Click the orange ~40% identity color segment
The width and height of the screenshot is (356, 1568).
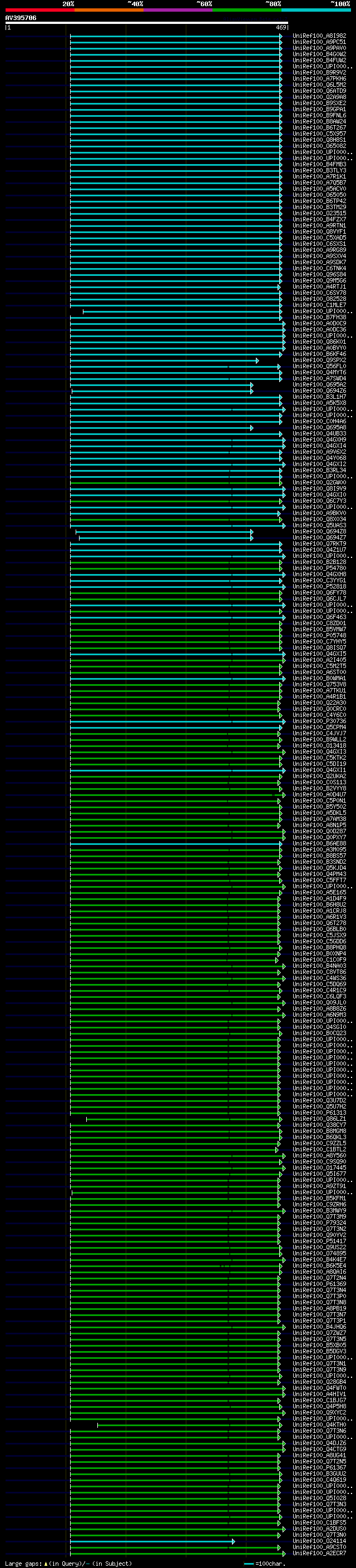tap(109, 10)
